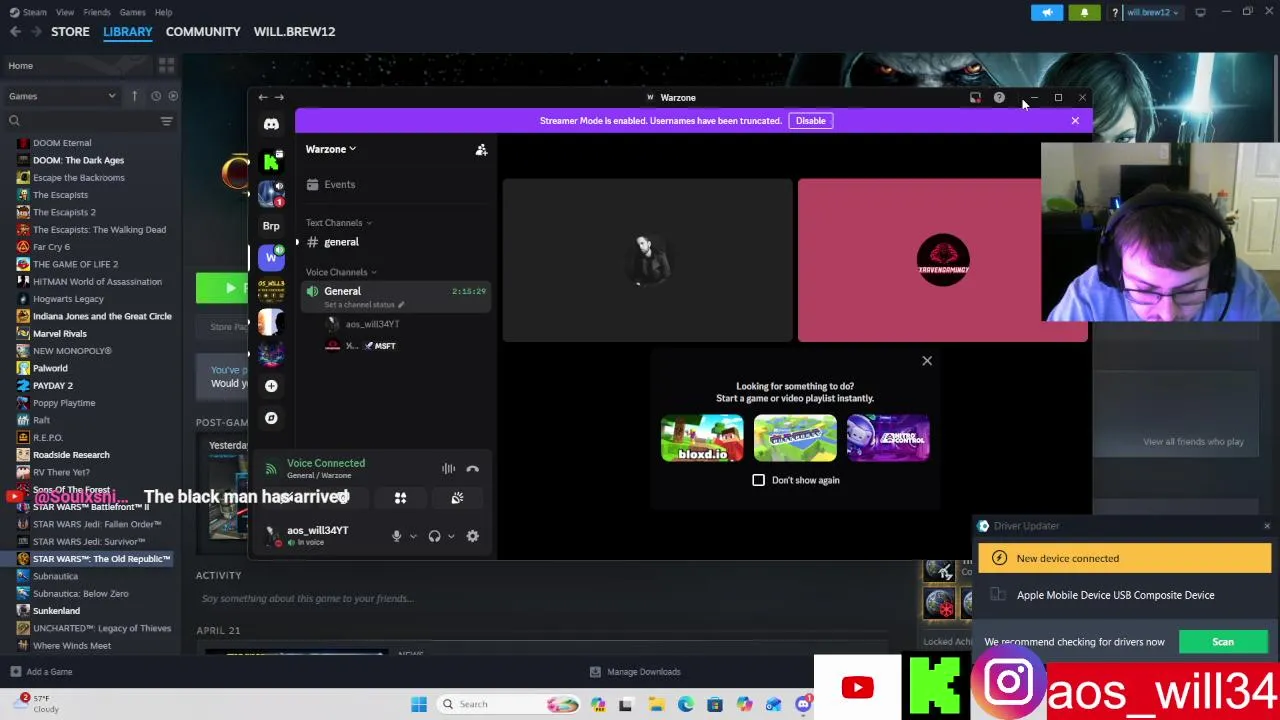This screenshot has width=1280, height=720.
Task: Disconnect from voice call in Discord
Action: 472,469
